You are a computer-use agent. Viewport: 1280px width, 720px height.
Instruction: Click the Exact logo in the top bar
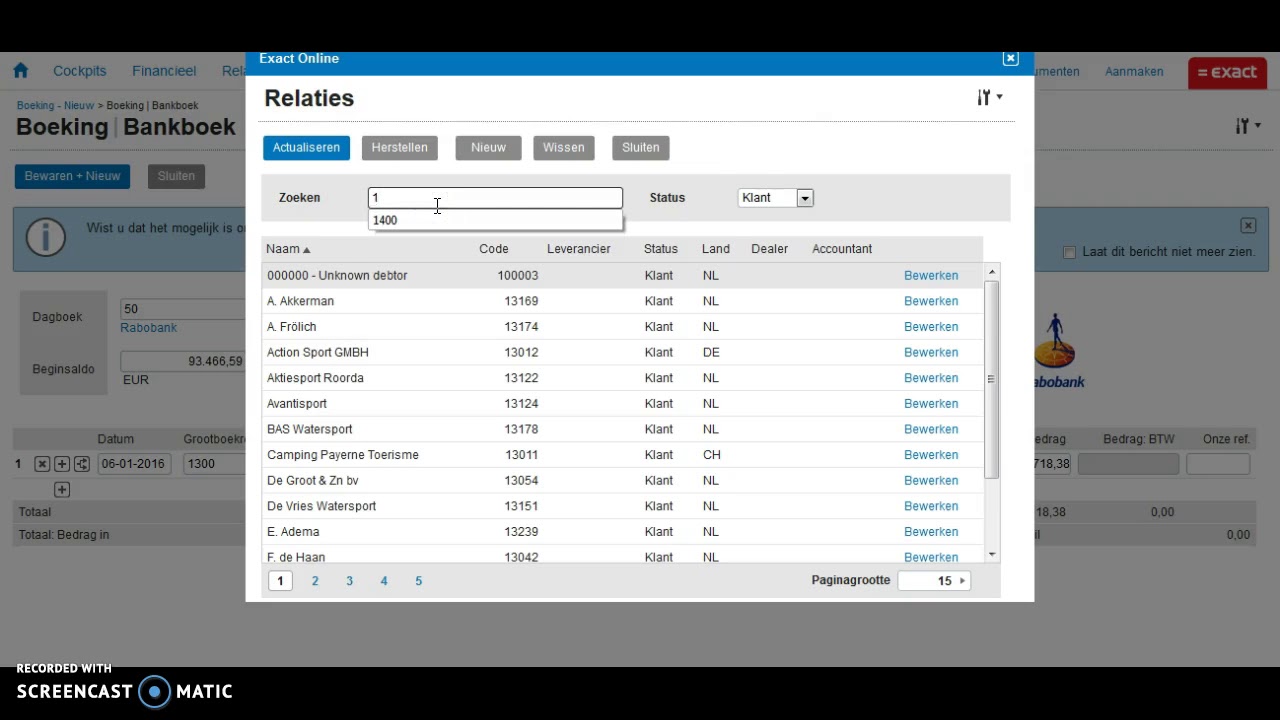1227,72
